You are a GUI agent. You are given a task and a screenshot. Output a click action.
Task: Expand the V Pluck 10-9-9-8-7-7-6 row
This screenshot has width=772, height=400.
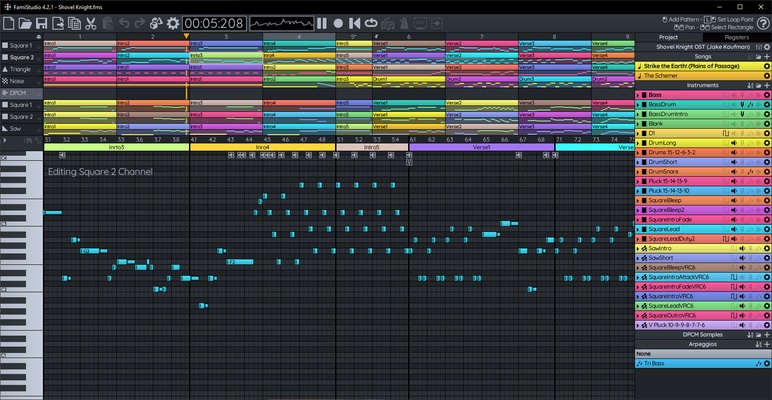638,325
